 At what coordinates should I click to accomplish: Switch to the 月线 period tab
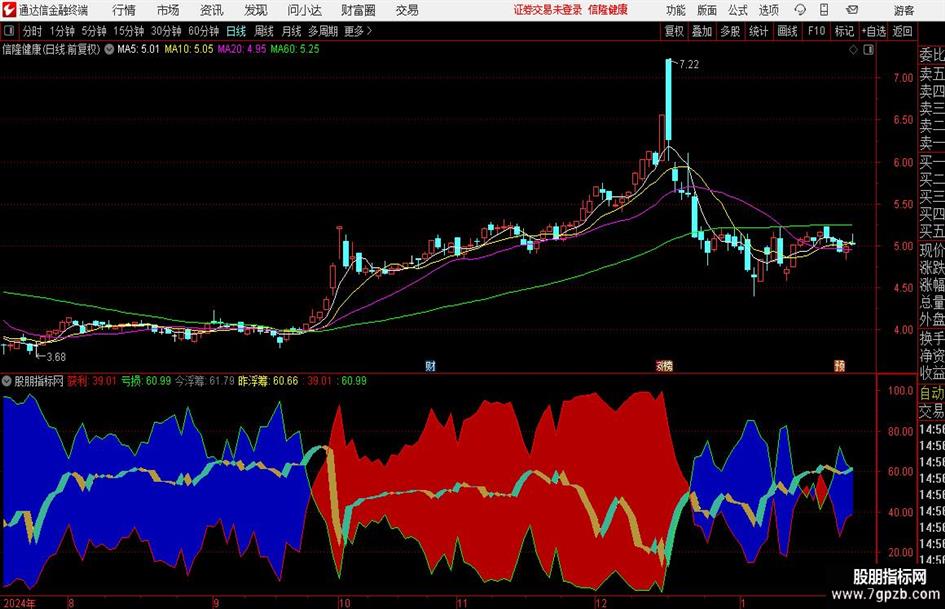tap(292, 31)
